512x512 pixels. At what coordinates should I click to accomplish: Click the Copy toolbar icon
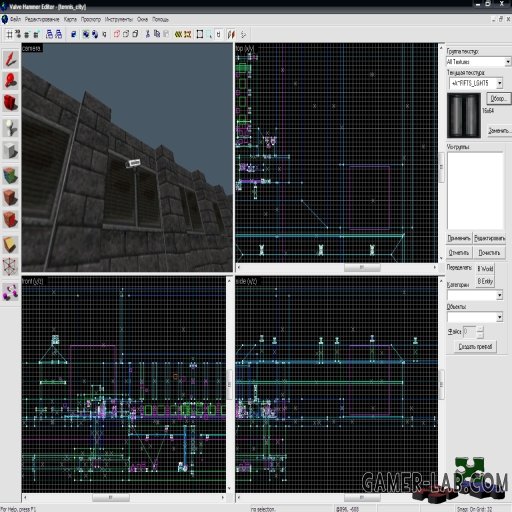click(157, 34)
